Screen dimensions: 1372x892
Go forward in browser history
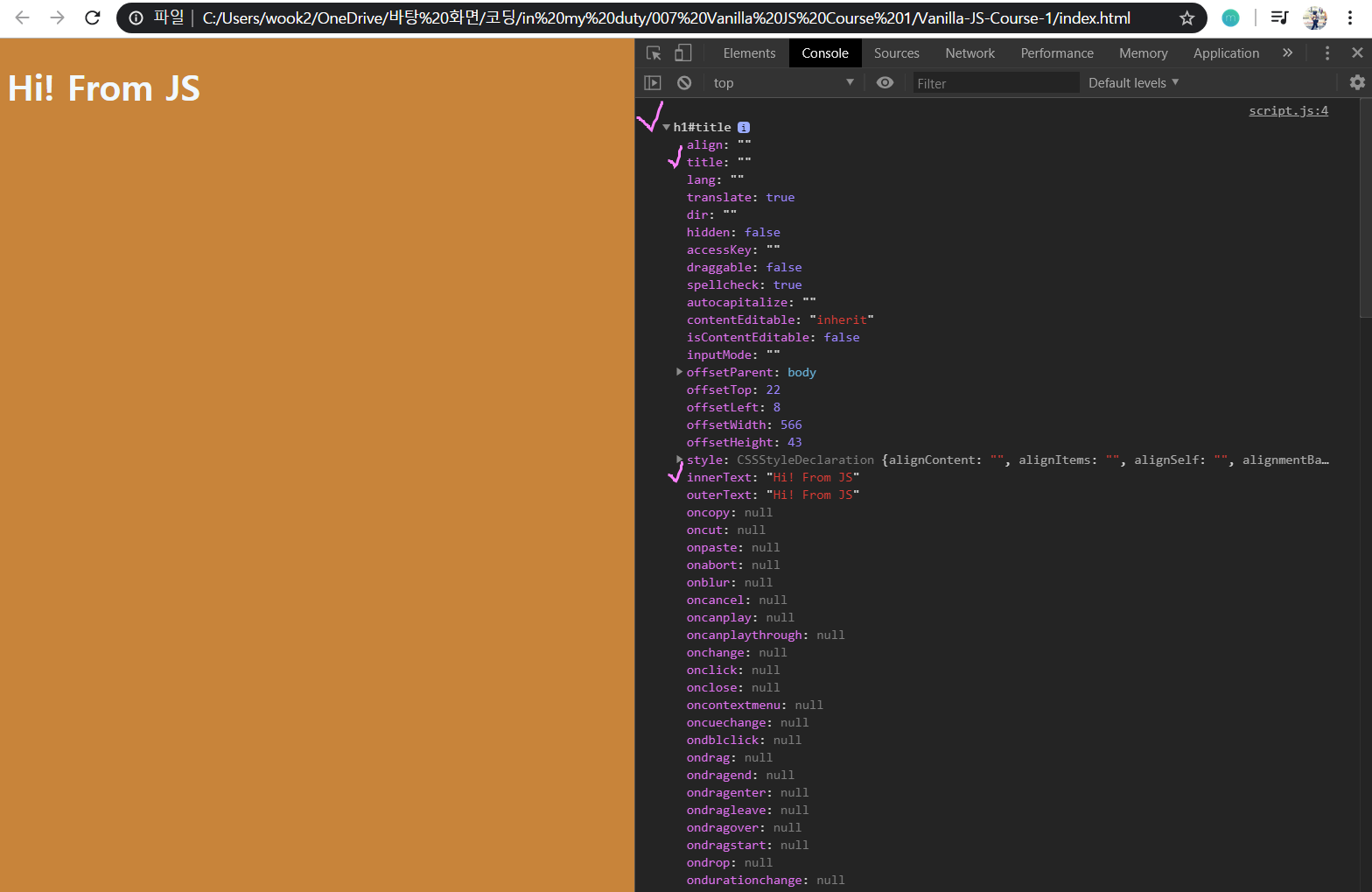click(57, 18)
